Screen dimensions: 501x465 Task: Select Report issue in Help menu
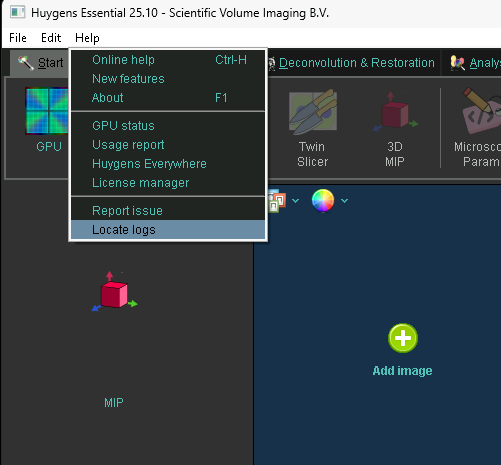168,211
